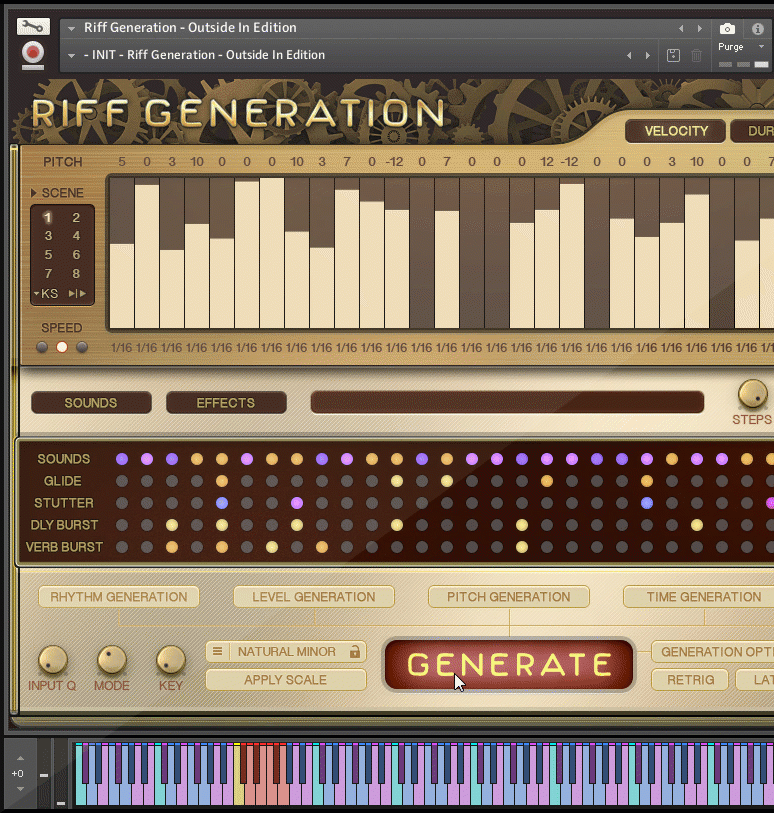Open the Natural Minor scale selector
The image size is (774, 813).
286,651
